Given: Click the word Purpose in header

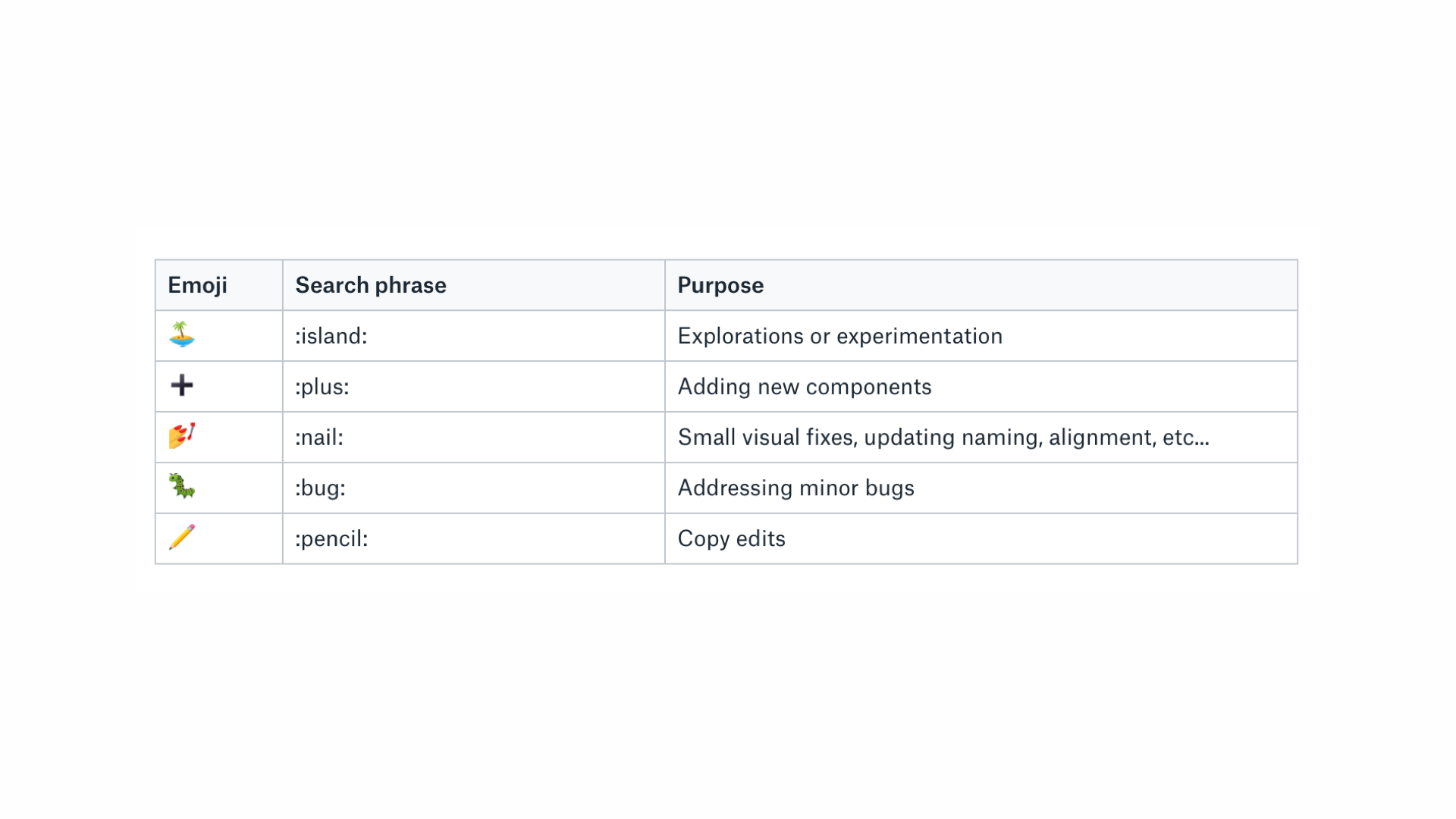Looking at the screenshot, I should coord(720,286).
